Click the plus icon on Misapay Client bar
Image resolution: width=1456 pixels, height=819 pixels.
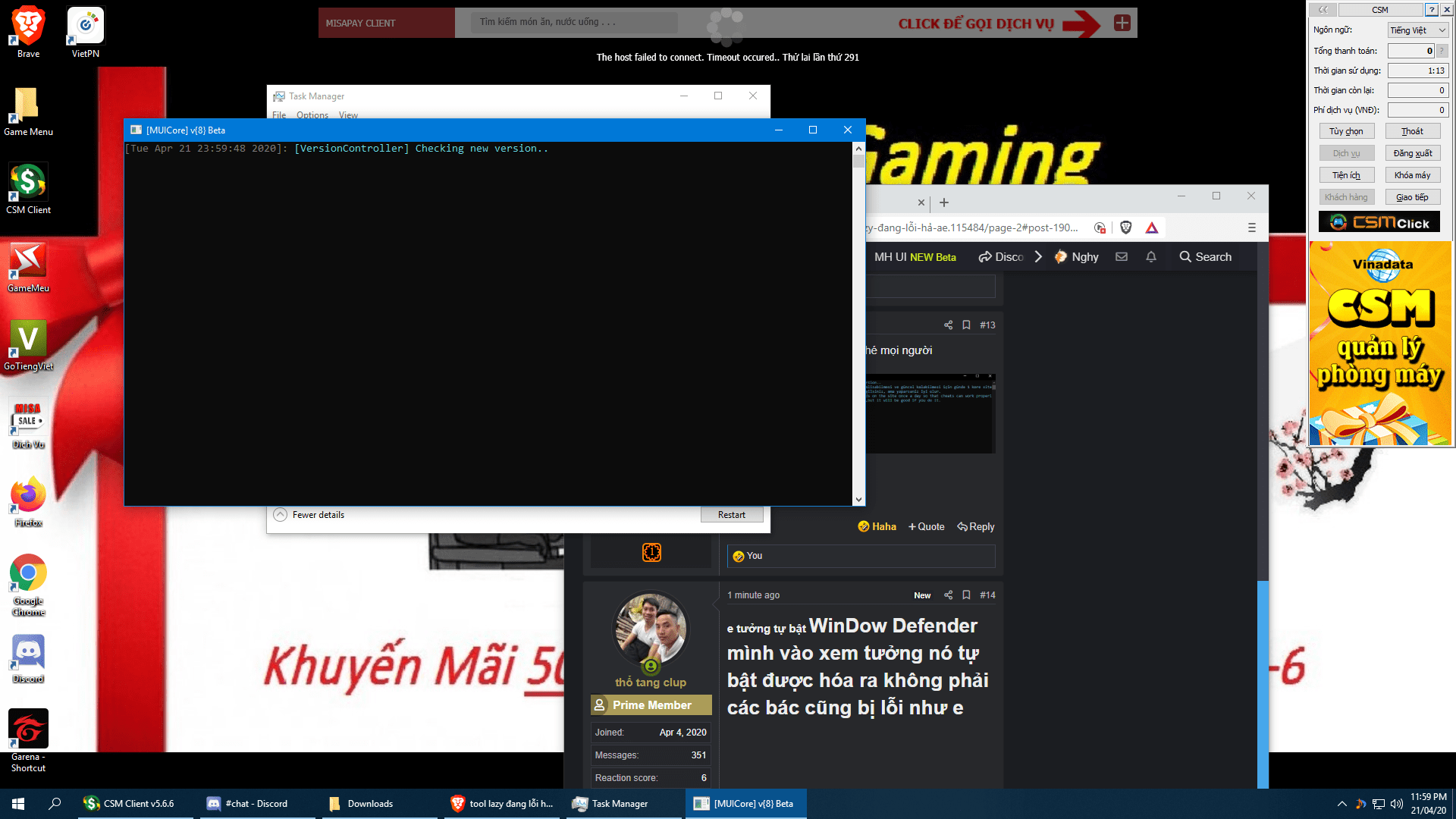1122,23
